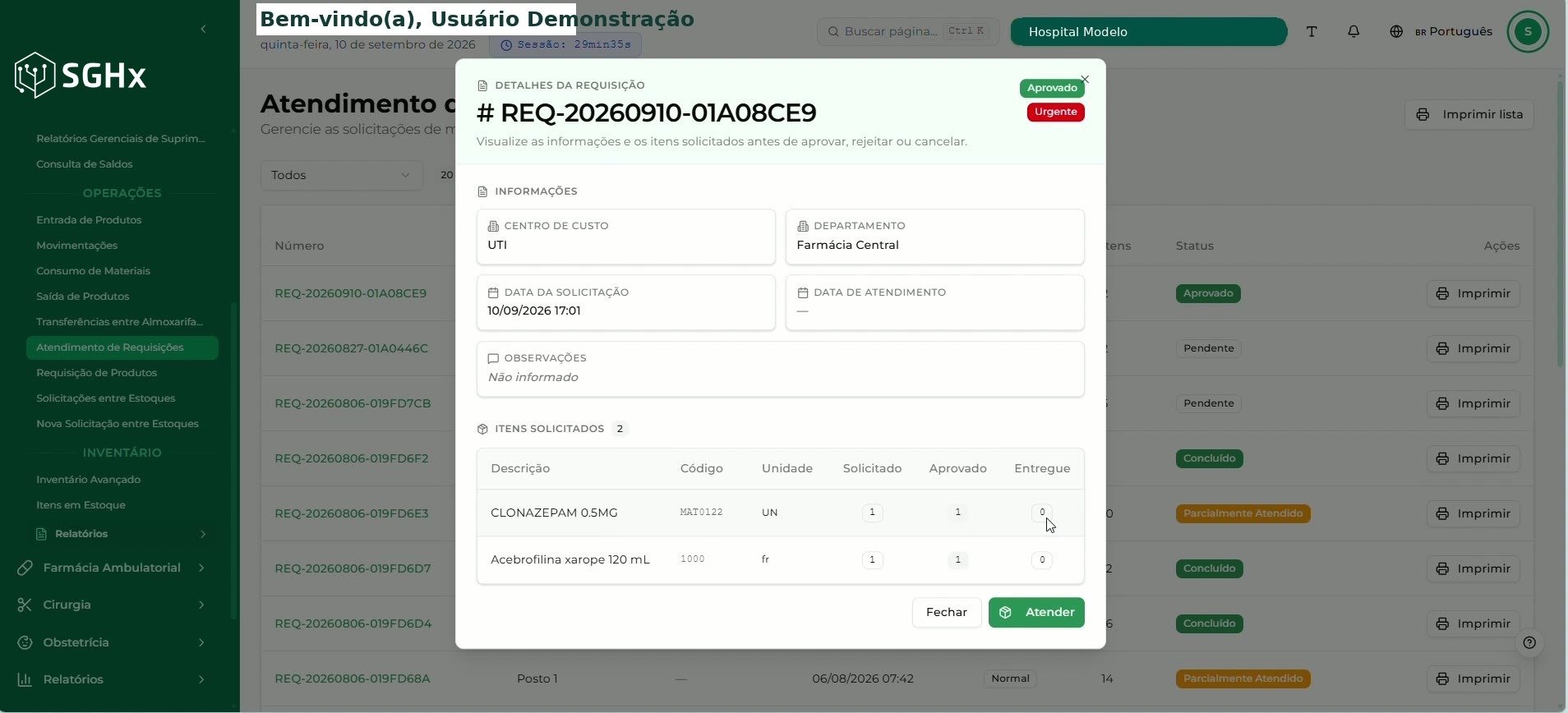Open the user avatar S menu
The image size is (1568, 713).
tap(1528, 31)
